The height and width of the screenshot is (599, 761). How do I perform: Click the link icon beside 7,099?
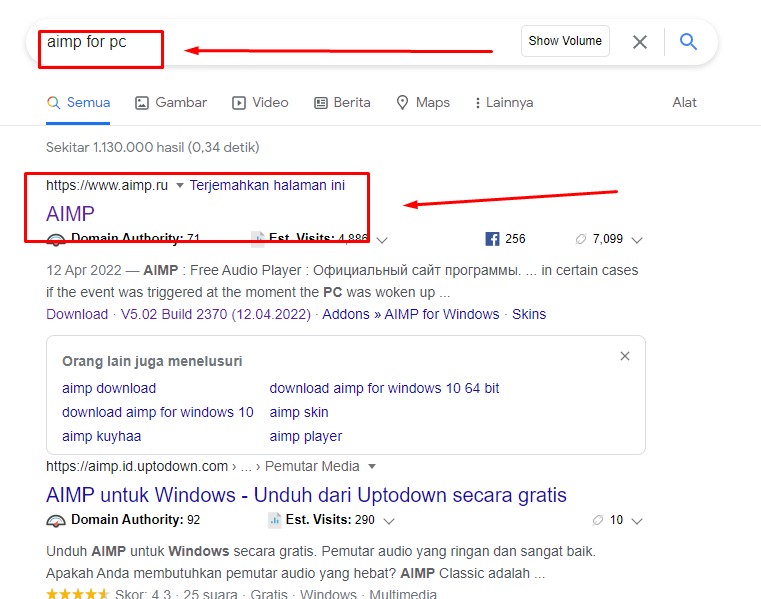click(x=580, y=239)
